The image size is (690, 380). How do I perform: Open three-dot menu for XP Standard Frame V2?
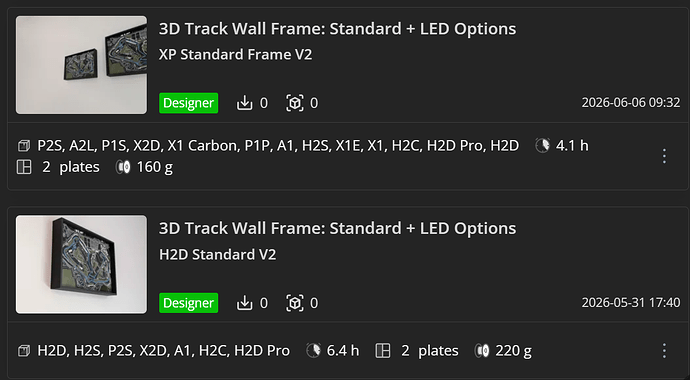click(x=664, y=156)
